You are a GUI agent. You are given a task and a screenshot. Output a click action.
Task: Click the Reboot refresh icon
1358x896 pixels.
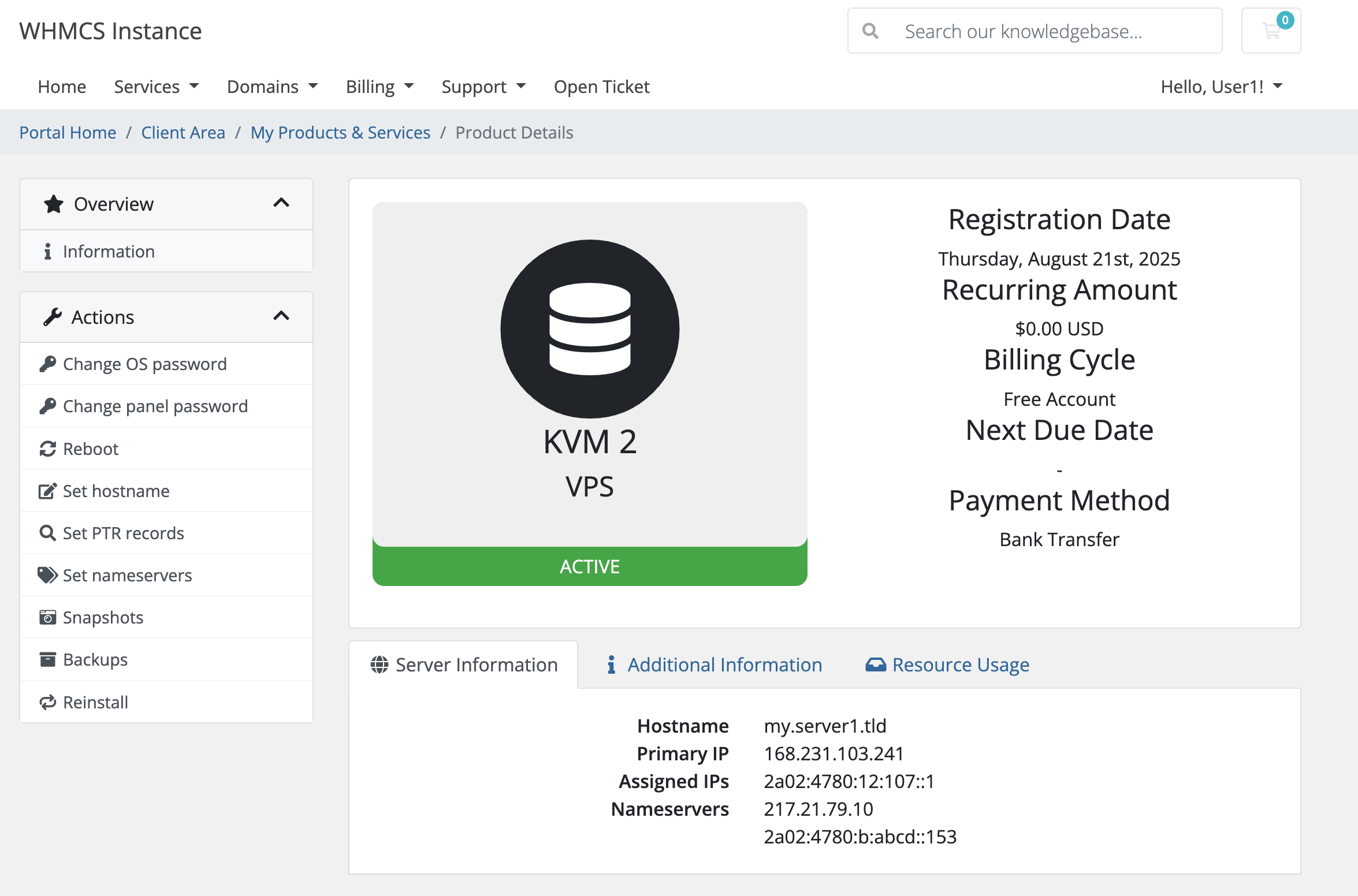point(47,449)
